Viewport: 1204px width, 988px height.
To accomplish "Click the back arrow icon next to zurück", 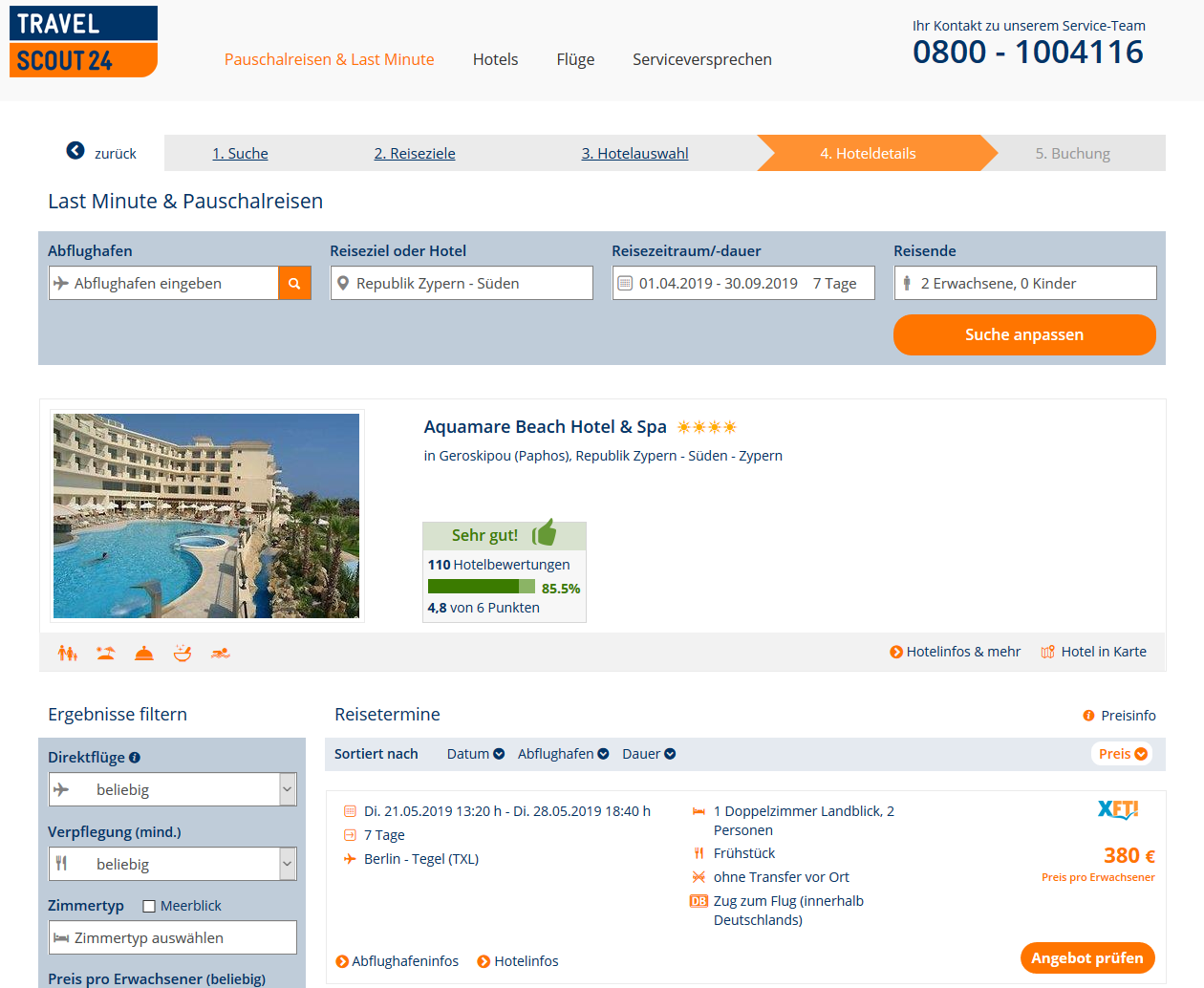I will 75,151.
